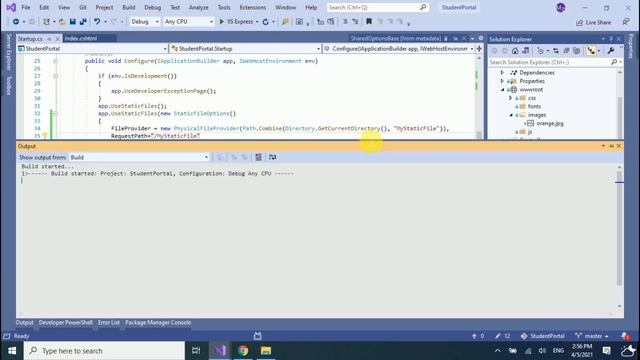Open the Analyze menu

(x=198, y=7)
